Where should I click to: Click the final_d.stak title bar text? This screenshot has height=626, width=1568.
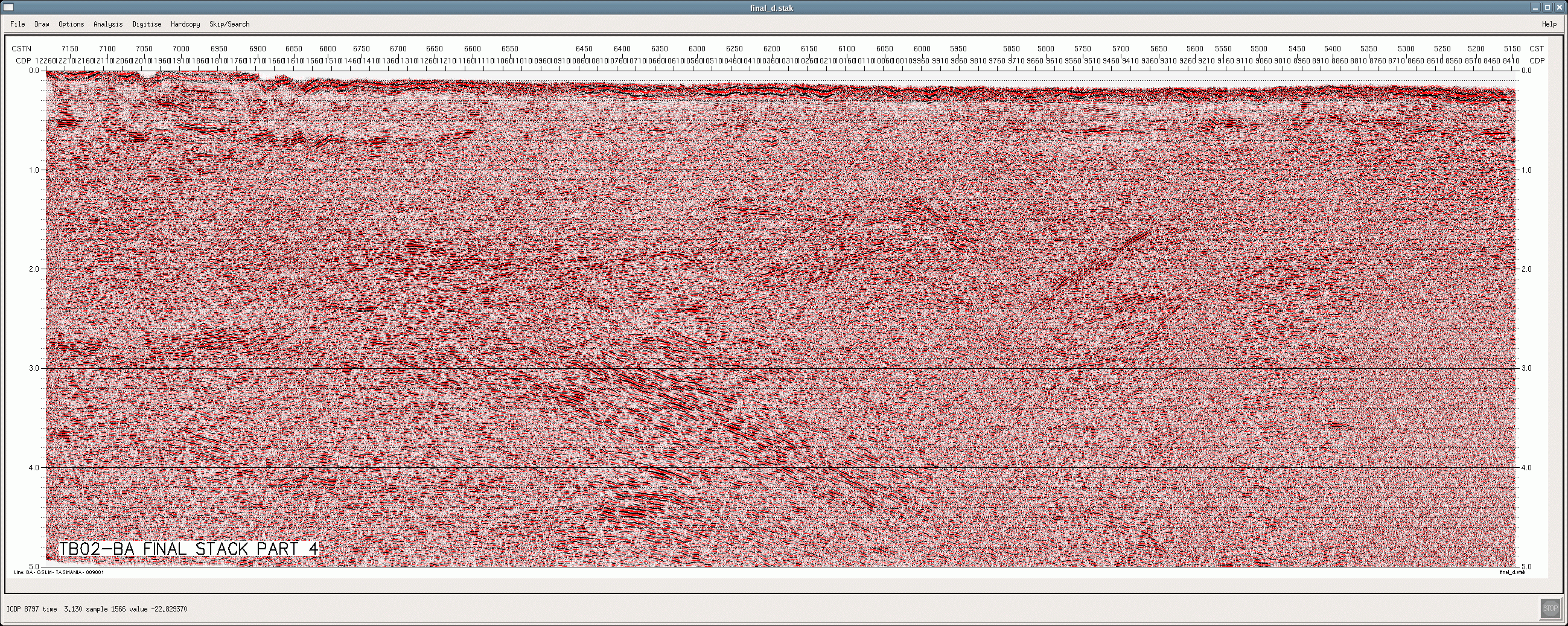(x=771, y=8)
